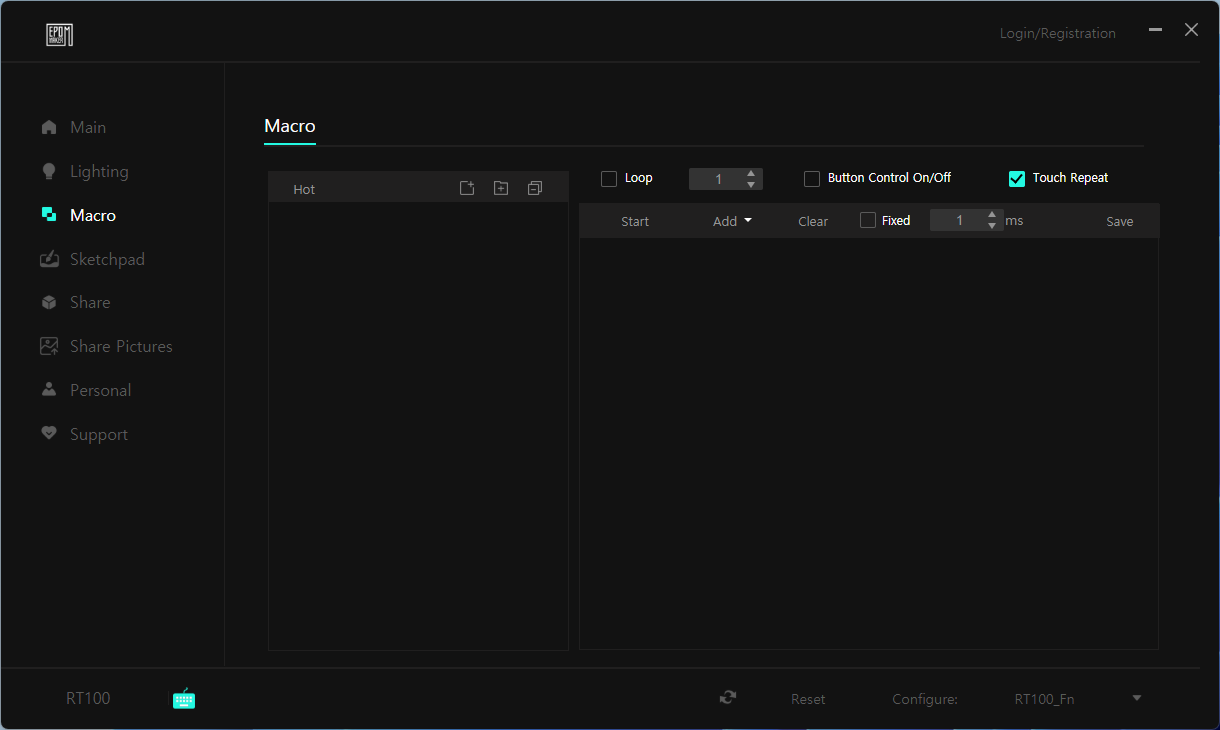Select the teal keyboard device icon
Viewport: 1220px width, 730px height.
184,698
